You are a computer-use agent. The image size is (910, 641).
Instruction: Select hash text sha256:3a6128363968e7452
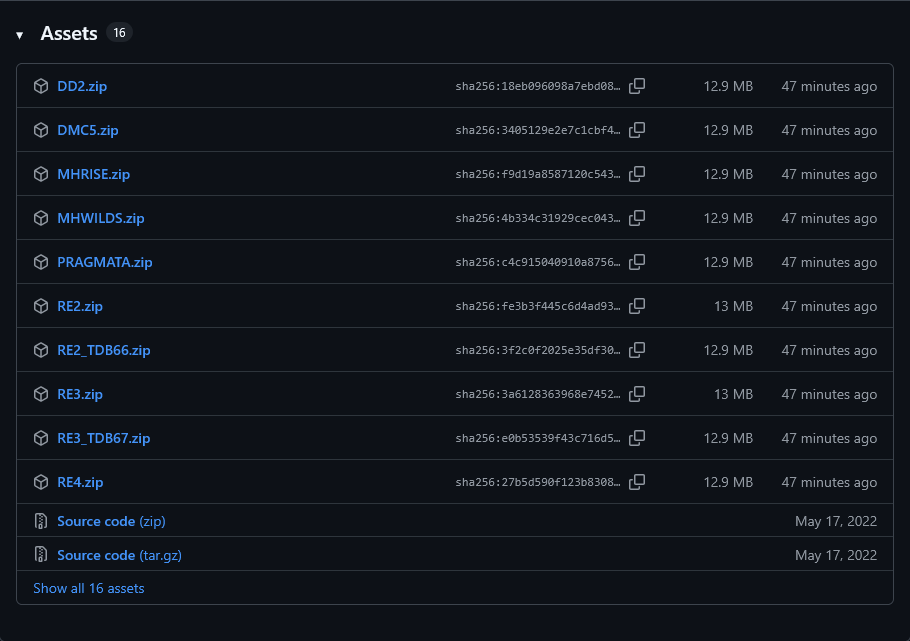pyautogui.click(x=538, y=395)
